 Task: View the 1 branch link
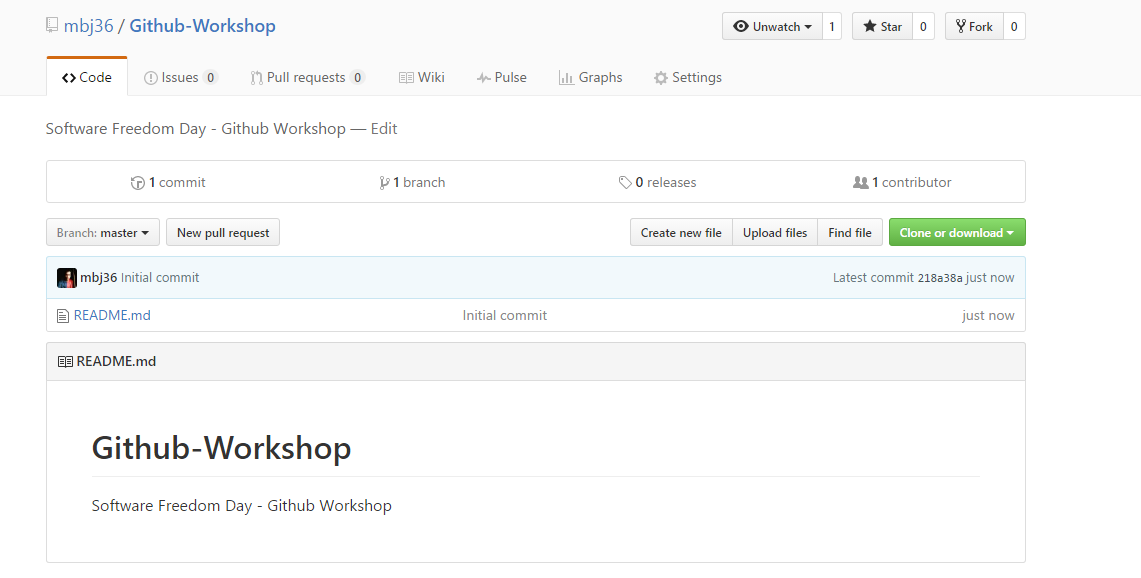[x=412, y=182]
